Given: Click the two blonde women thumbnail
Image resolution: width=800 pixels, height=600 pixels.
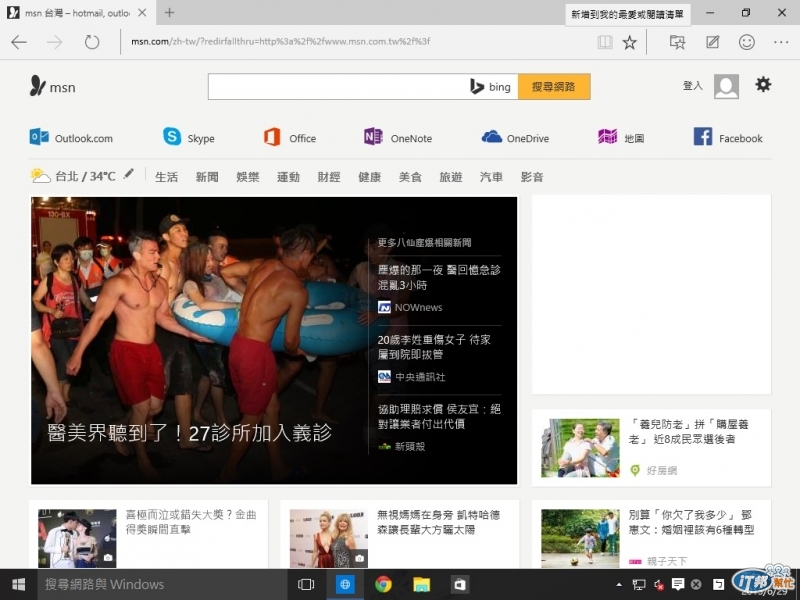Looking at the screenshot, I should click(x=329, y=538).
